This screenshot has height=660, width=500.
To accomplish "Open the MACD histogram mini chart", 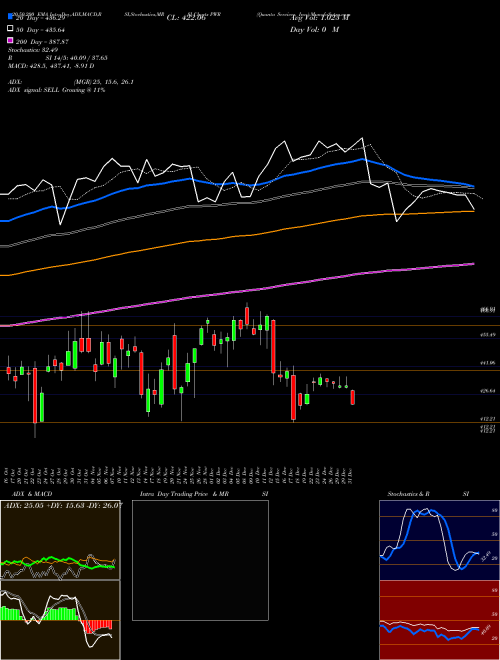I will click(x=60, y=620).
